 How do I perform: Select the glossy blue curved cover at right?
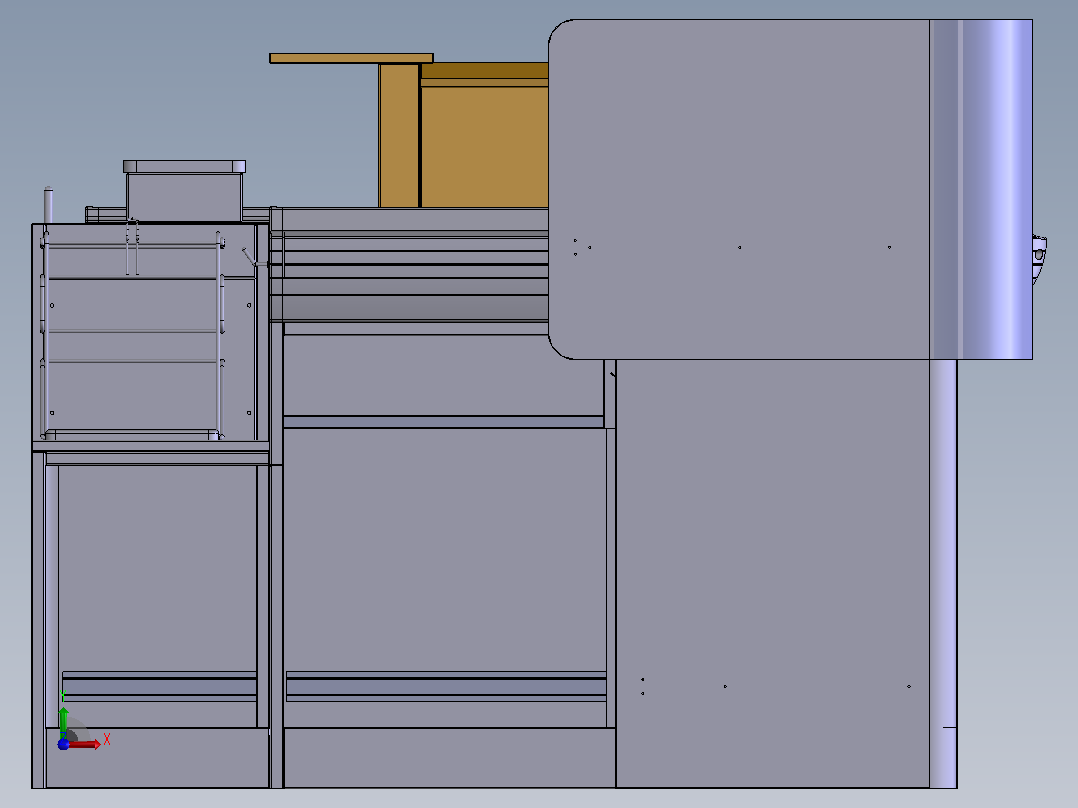[x=981, y=189]
